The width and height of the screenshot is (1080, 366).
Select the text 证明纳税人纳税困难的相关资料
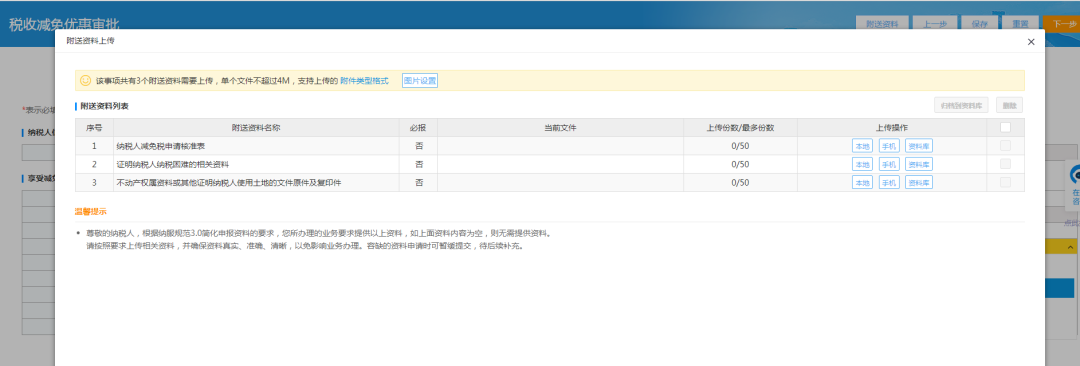[x=172, y=164]
